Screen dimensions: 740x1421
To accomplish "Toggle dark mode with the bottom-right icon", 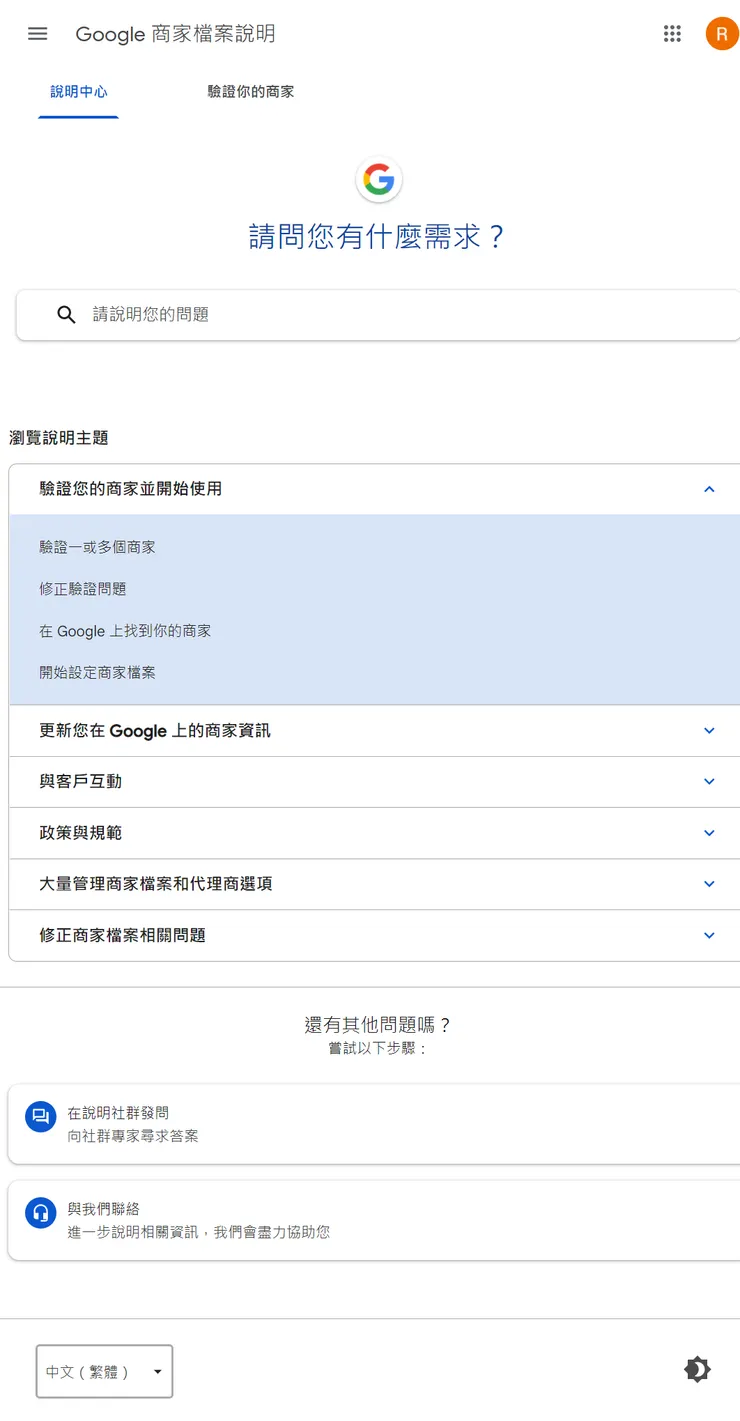I will click(697, 1369).
